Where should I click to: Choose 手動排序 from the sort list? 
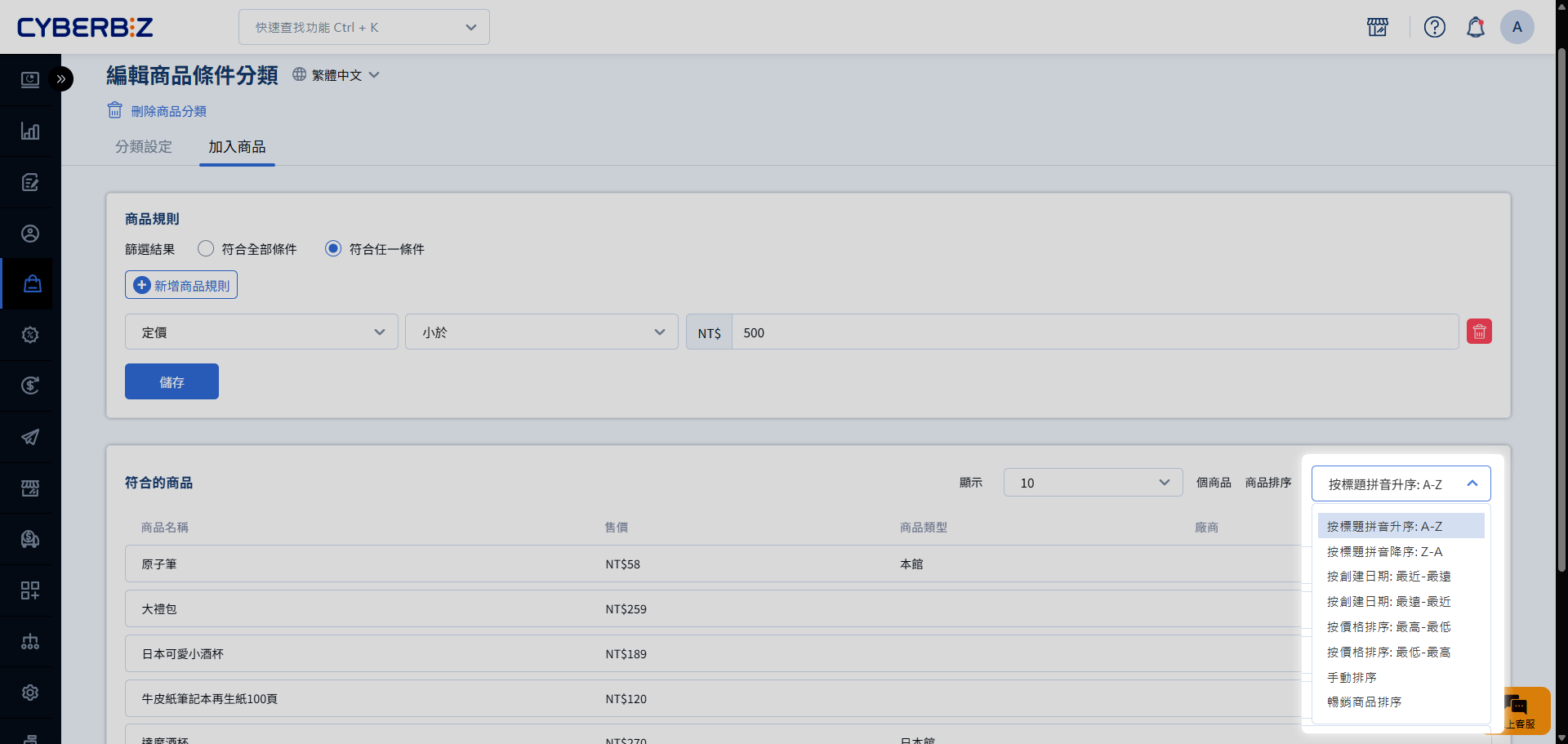click(x=1352, y=678)
